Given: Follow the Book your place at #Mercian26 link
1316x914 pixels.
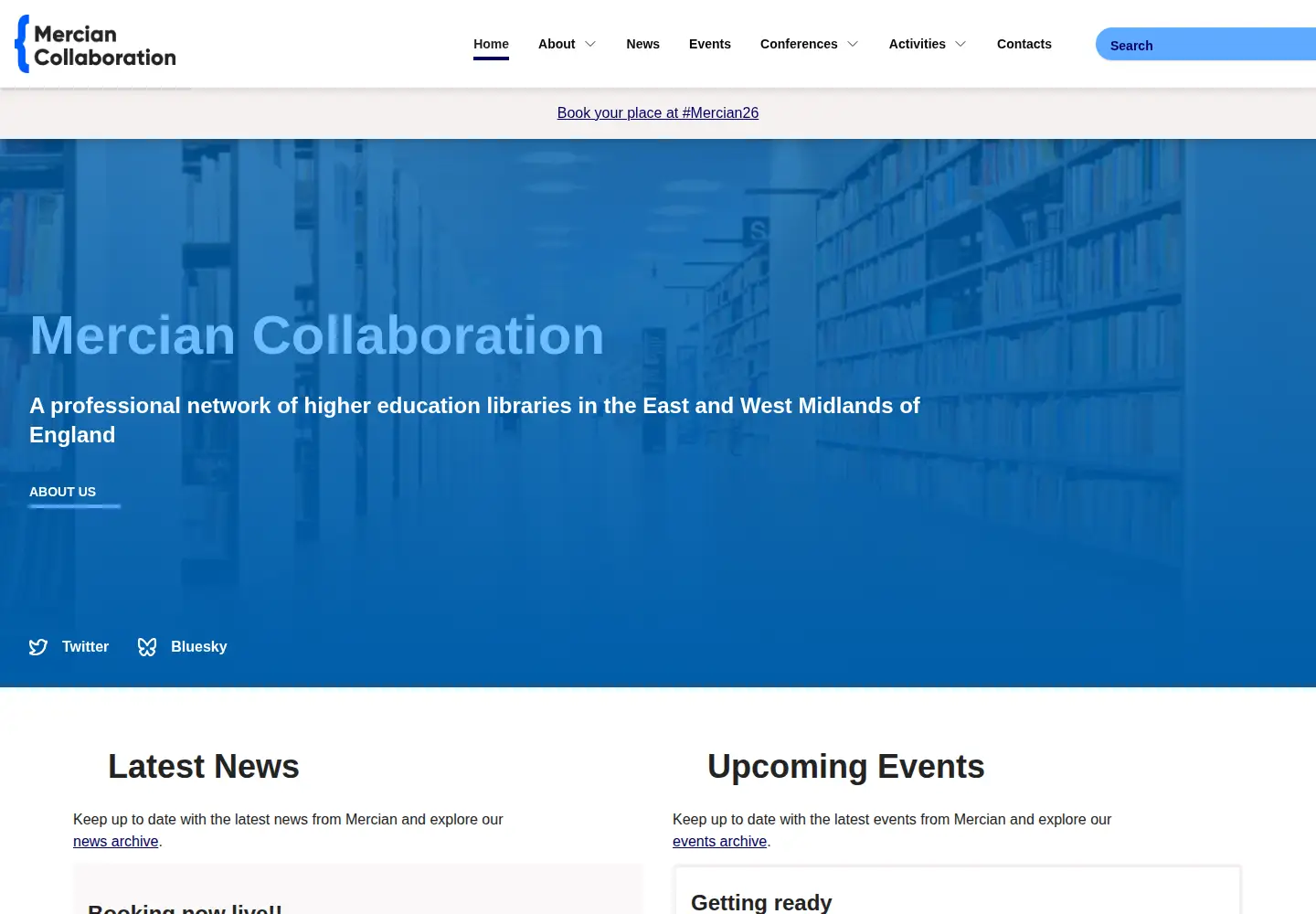Looking at the screenshot, I should (658, 112).
